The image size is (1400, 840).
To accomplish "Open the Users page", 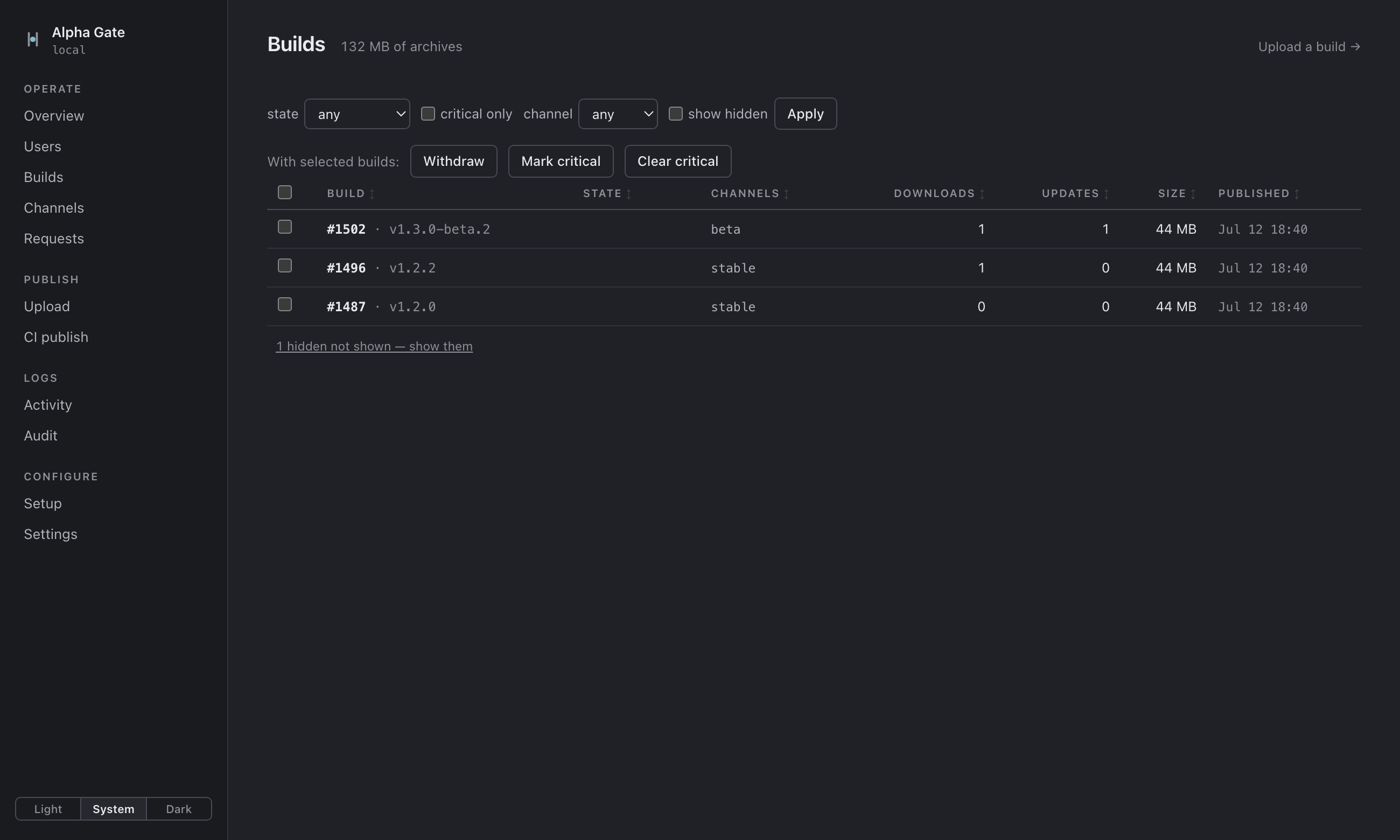I will 43,146.
